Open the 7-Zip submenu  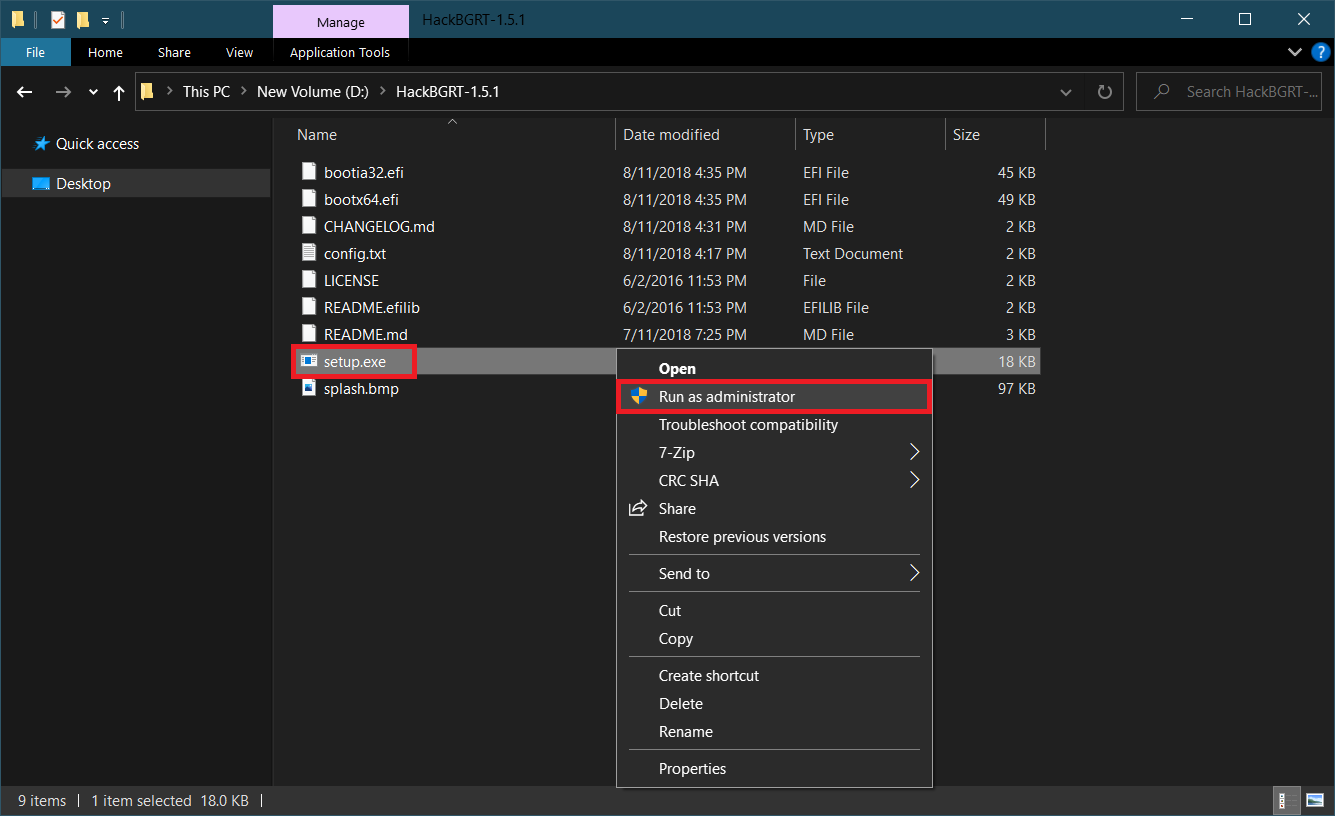point(775,453)
